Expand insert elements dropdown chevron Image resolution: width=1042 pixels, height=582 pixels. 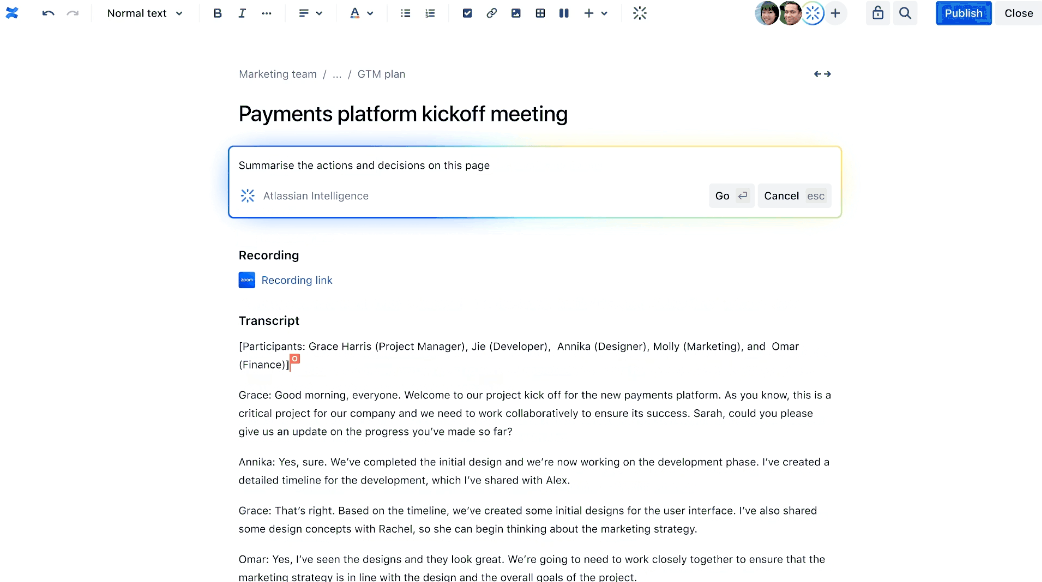click(604, 13)
